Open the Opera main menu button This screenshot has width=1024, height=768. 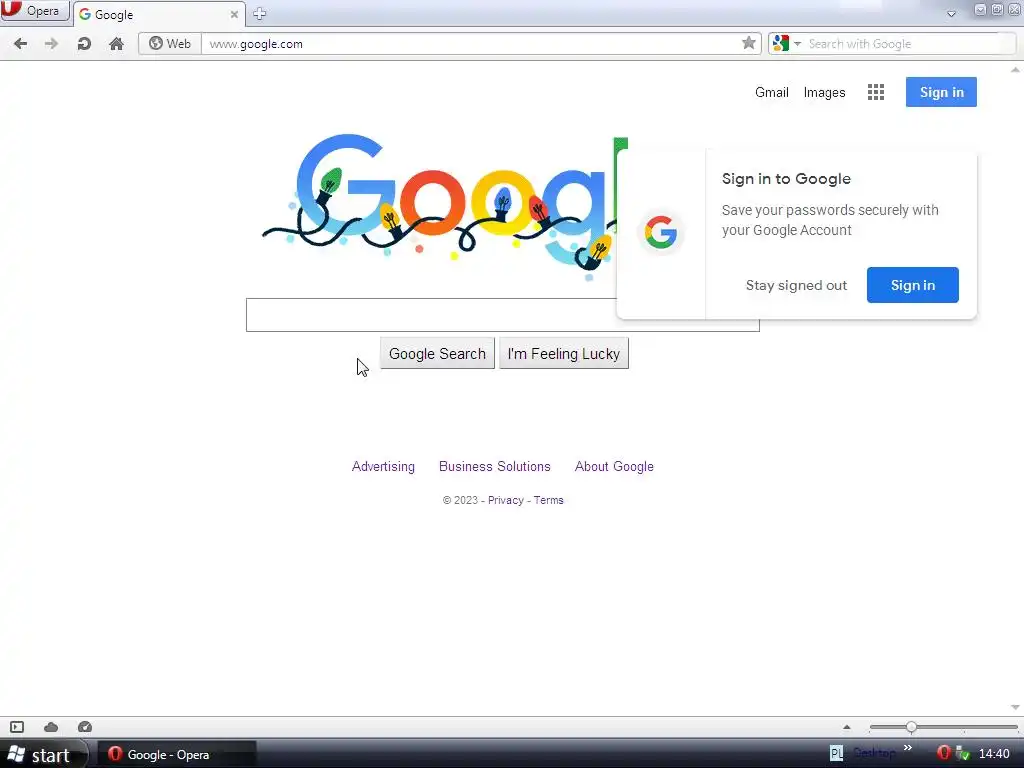click(35, 11)
